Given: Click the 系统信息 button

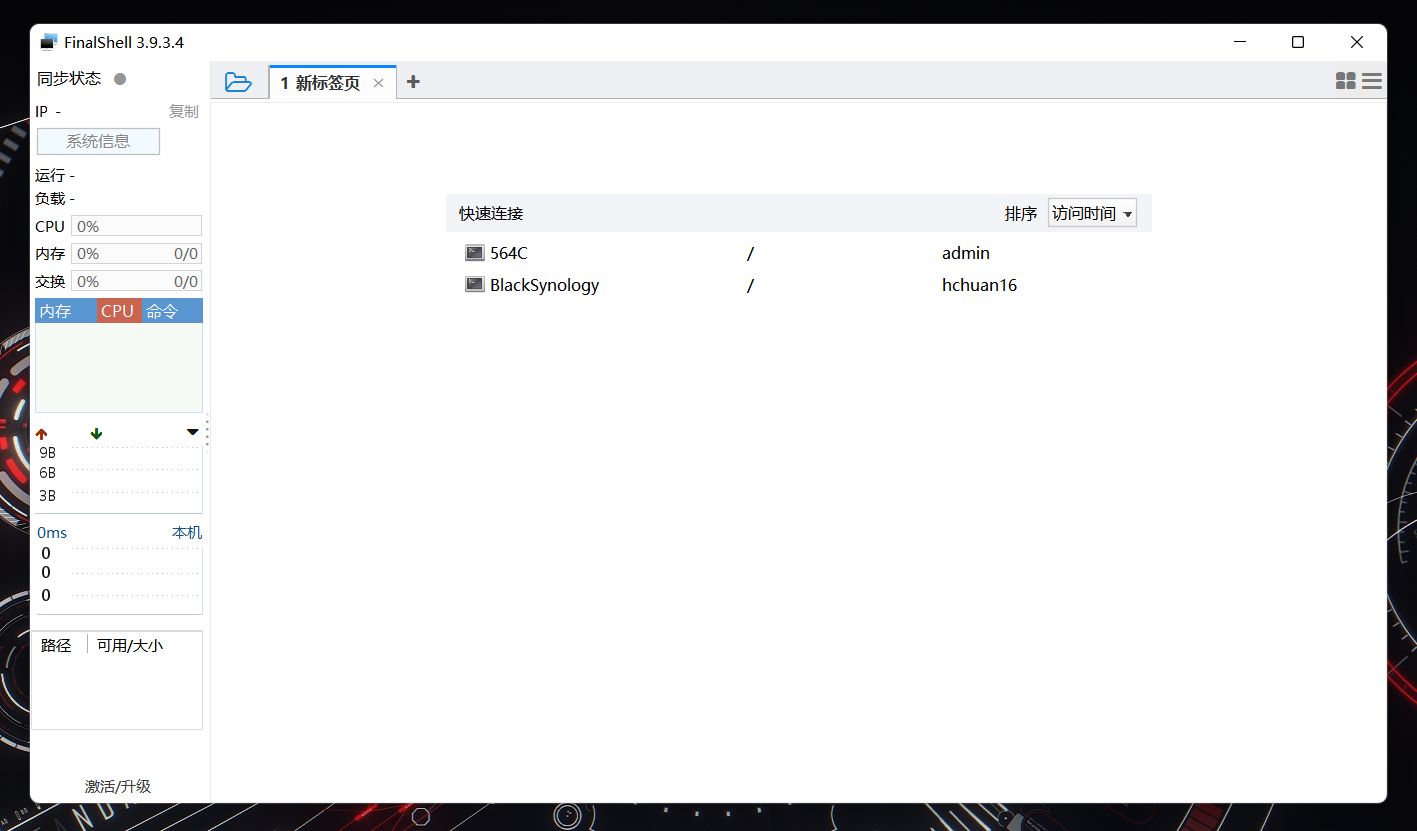Looking at the screenshot, I should (98, 141).
